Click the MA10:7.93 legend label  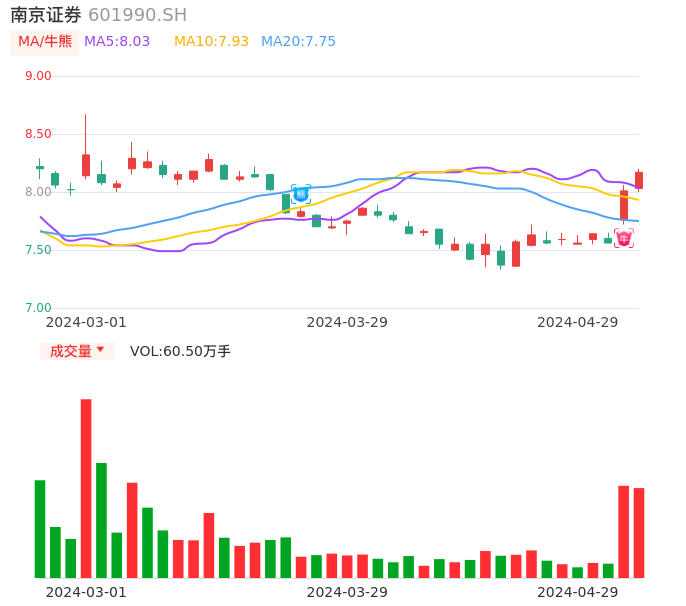[x=211, y=42]
